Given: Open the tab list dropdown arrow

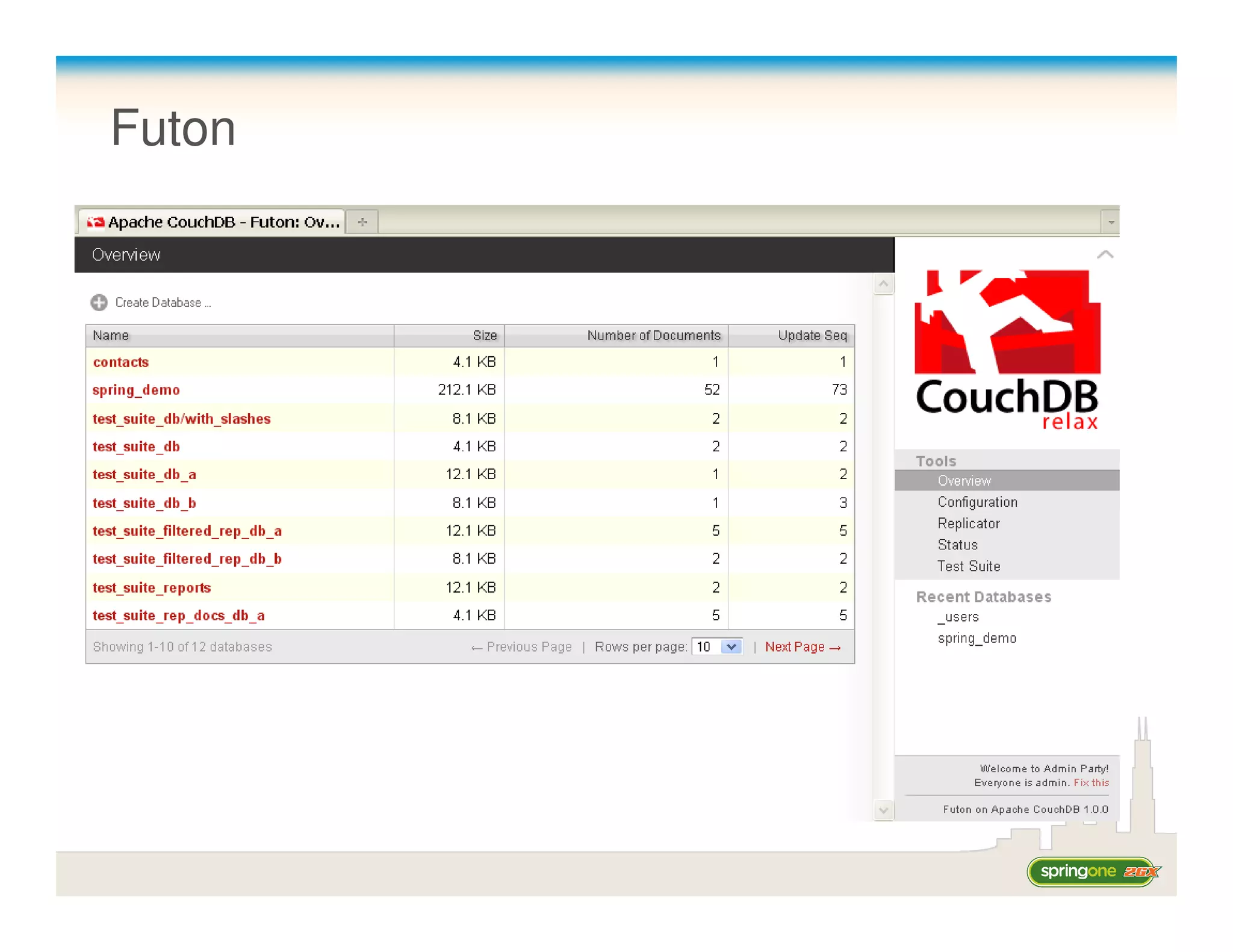Looking at the screenshot, I should [x=1111, y=222].
